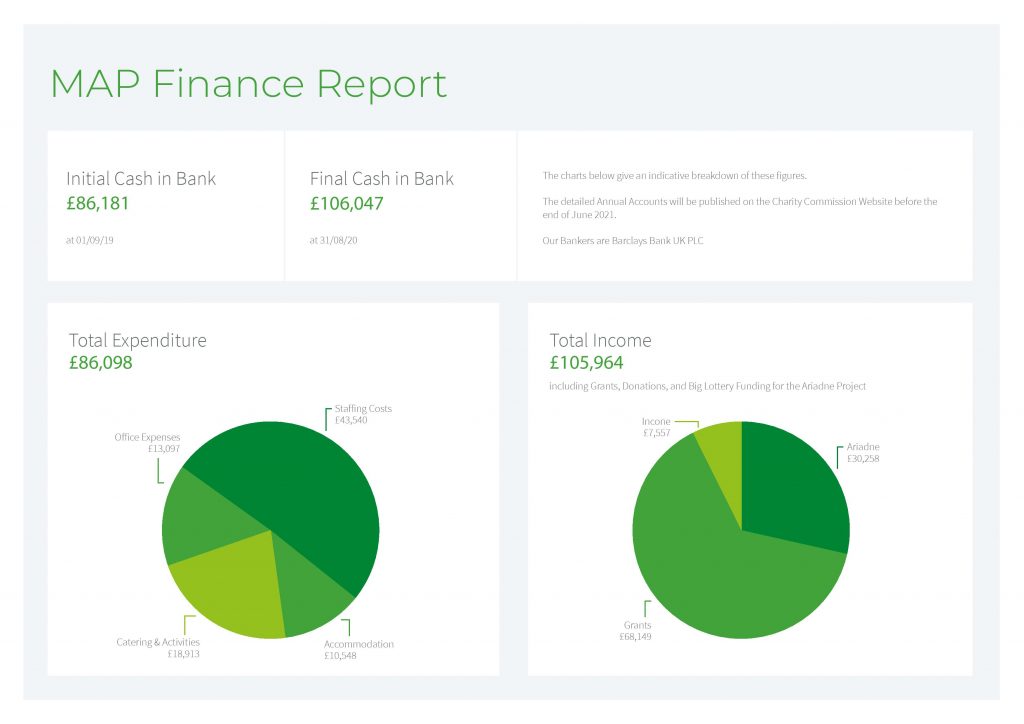Image resolution: width=1024 pixels, height=724 pixels.
Task: Click the £105,964 total income figure
Action: (588, 363)
